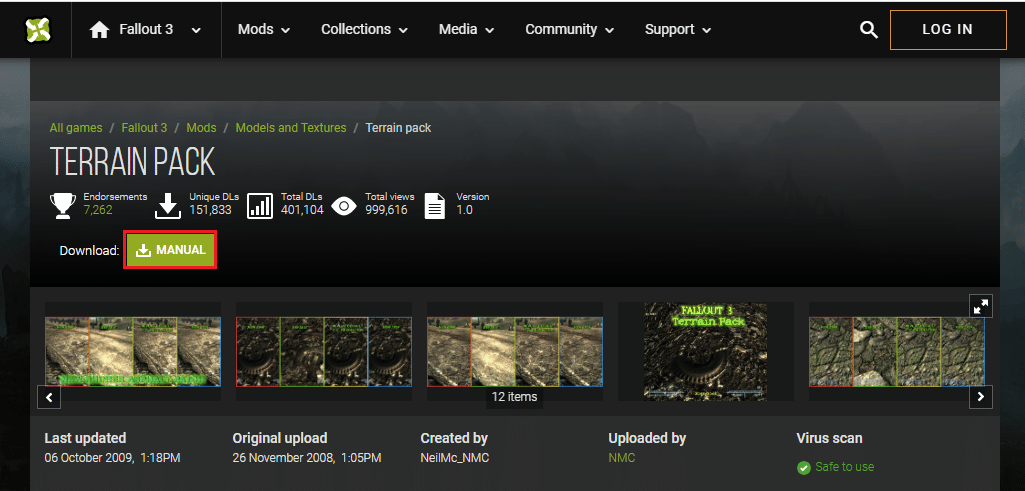Click the 151,833 unique downloads value
This screenshot has height=491, width=1025.
pyautogui.click(x=210, y=210)
